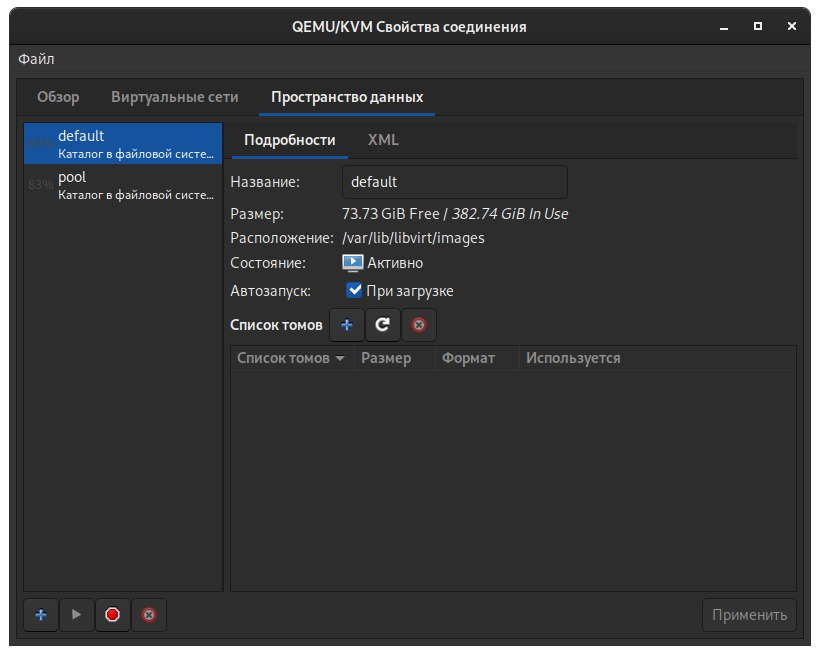The height and width of the screenshot is (655, 820).
Task: Click the Название input field
Action: click(454, 182)
